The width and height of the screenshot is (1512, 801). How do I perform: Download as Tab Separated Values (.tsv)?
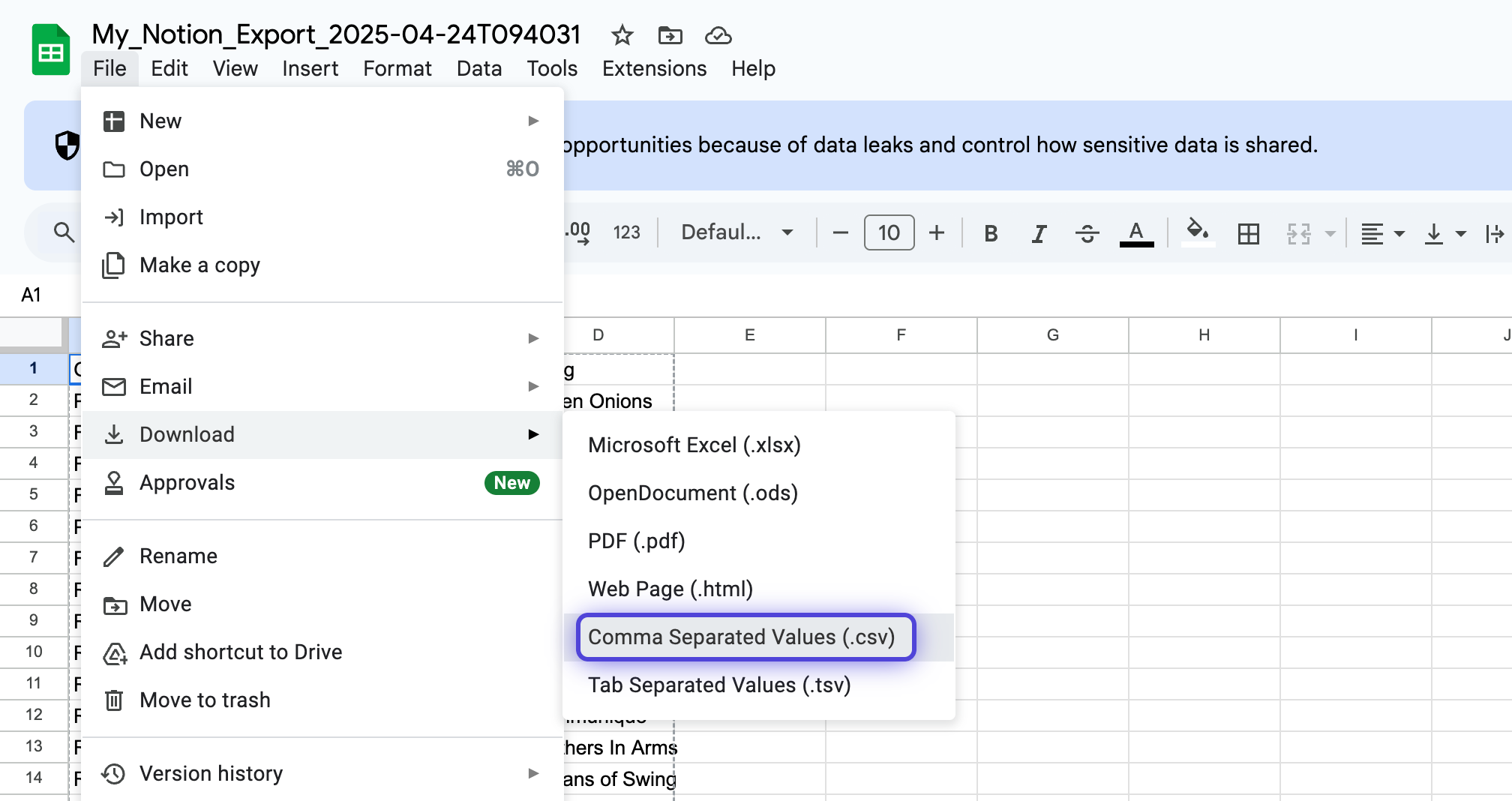pyautogui.click(x=759, y=685)
